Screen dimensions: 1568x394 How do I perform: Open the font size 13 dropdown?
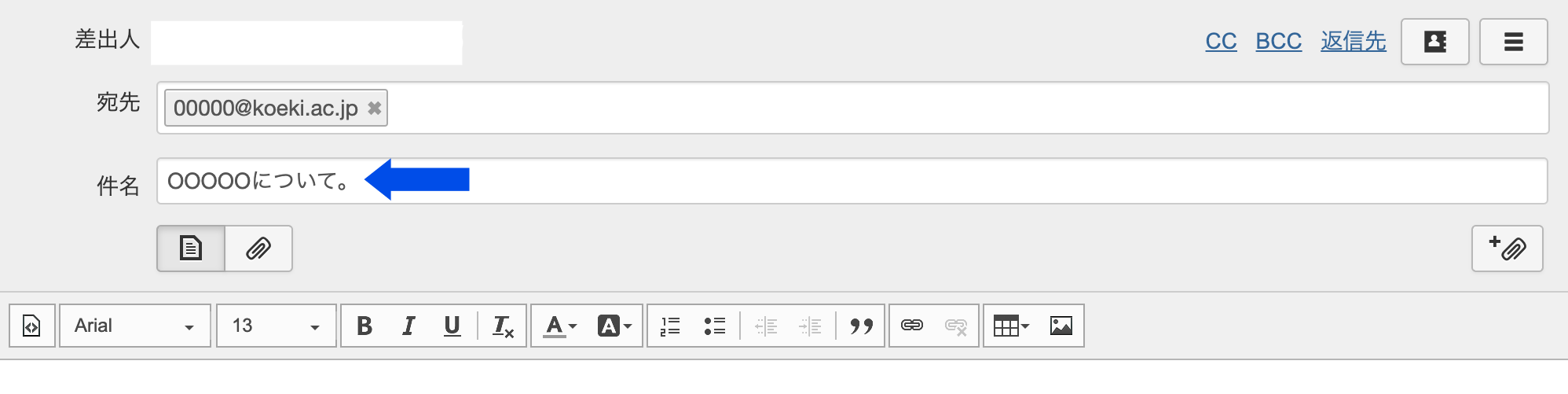click(276, 326)
